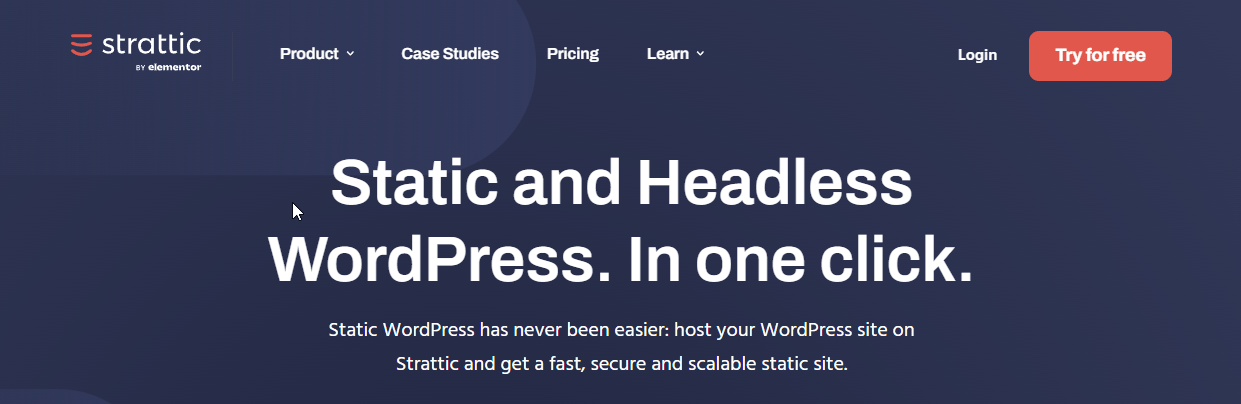The width and height of the screenshot is (1241, 404).
Task: Click the Login link
Action: (x=977, y=55)
